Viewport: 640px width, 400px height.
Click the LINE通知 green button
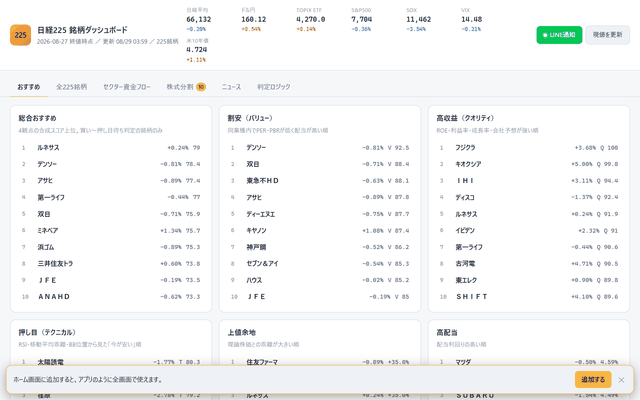[x=559, y=35]
